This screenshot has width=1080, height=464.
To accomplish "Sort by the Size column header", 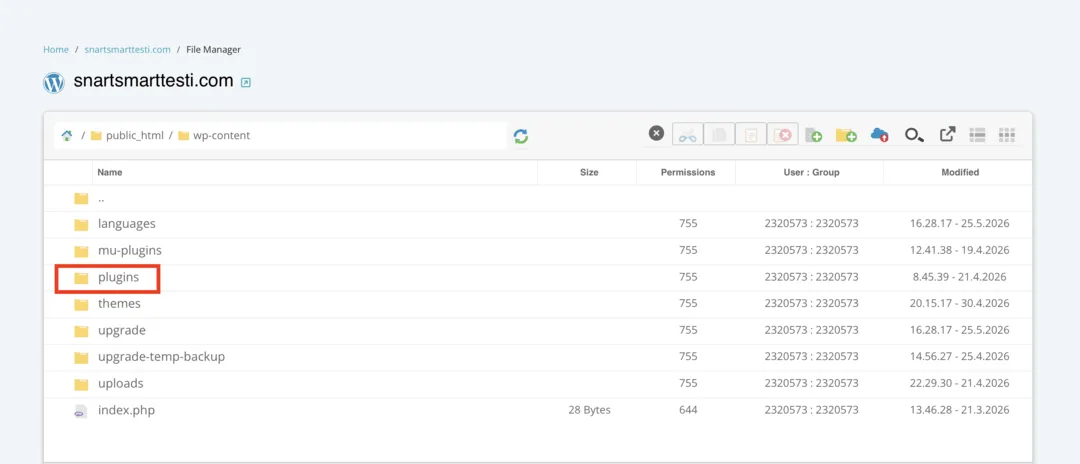I will pos(589,173).
